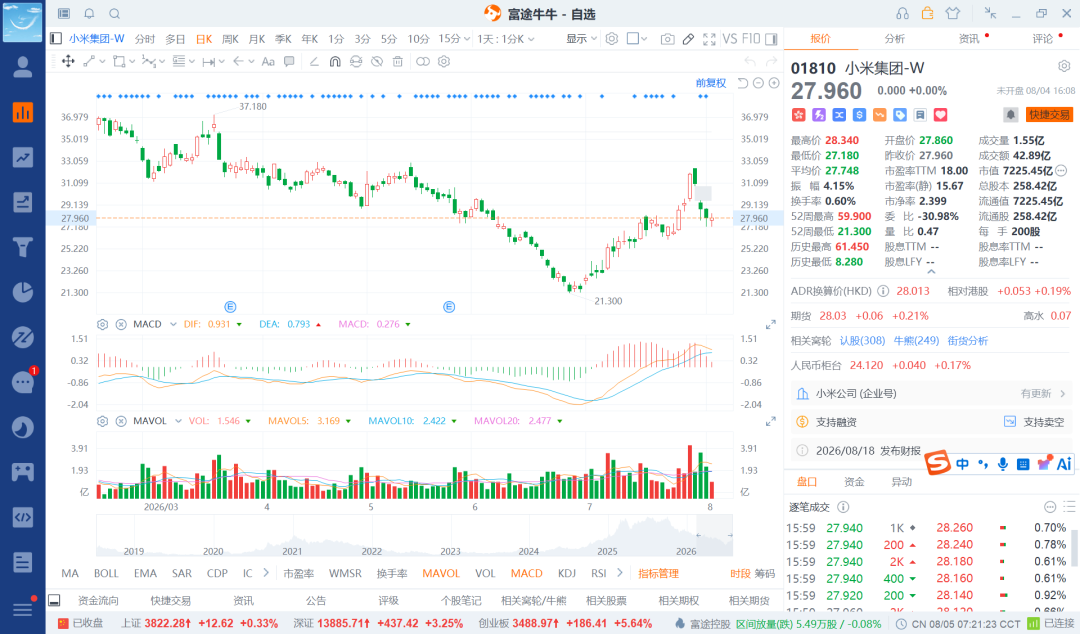The height and width of the screenshot is (634, 1080).
Task: Select the text Aa annotation tool
Action: coord(268,61)
